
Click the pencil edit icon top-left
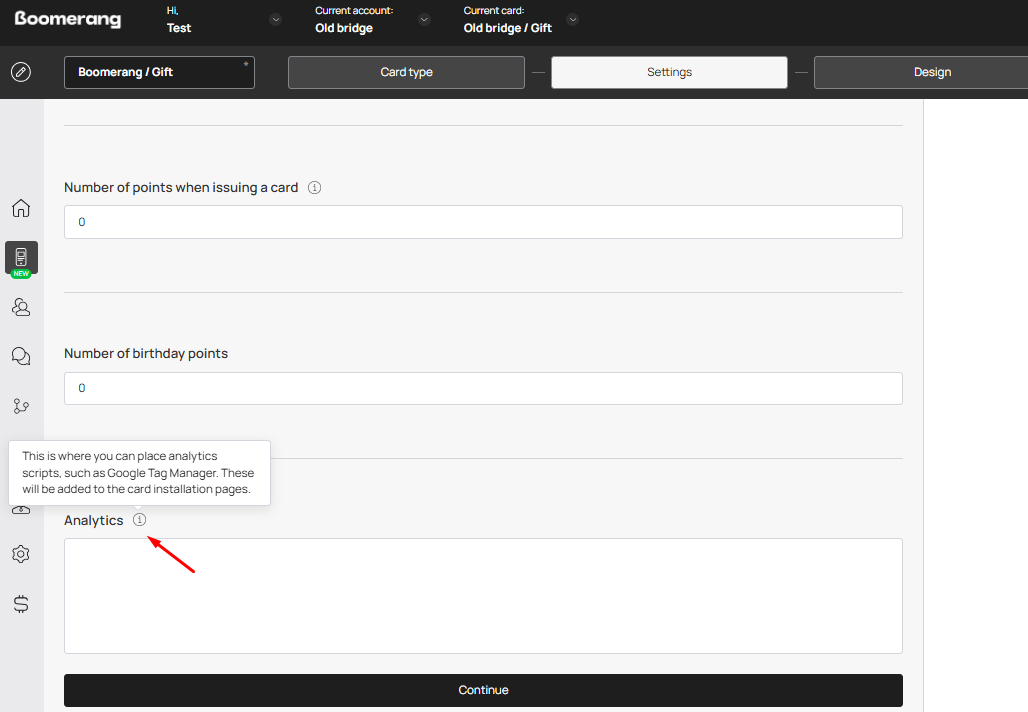pos(20,72)
